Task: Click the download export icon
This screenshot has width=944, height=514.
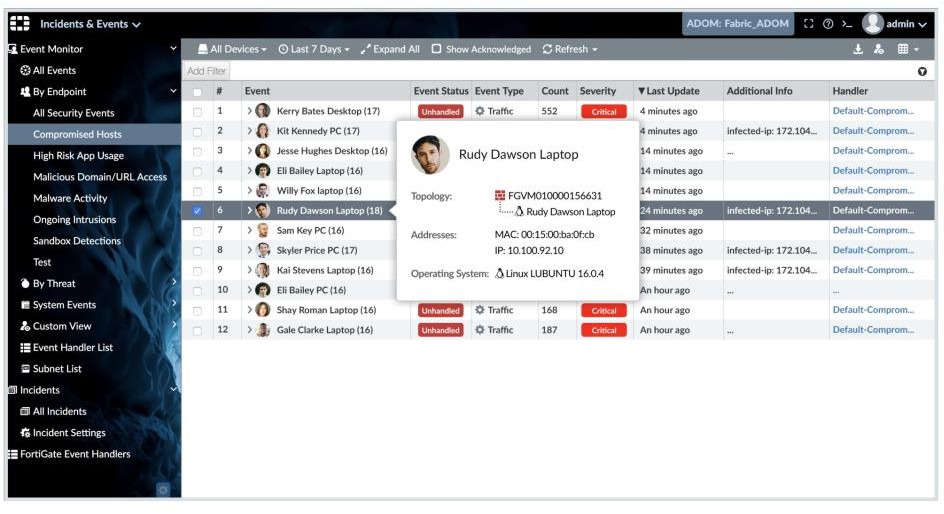Action: coord(858,49)
